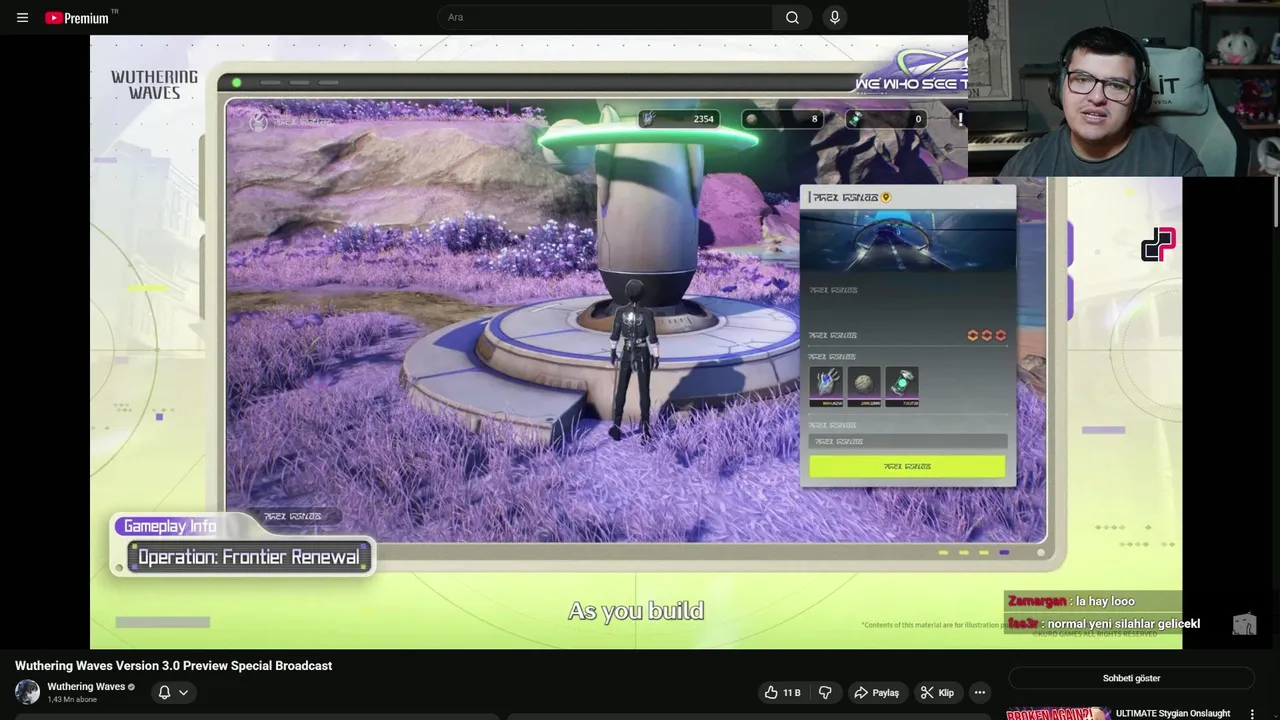1280x720 pixels.
Task: Click the currency counter showing 0
Action: pyautogui.click(x=886, y=119)
